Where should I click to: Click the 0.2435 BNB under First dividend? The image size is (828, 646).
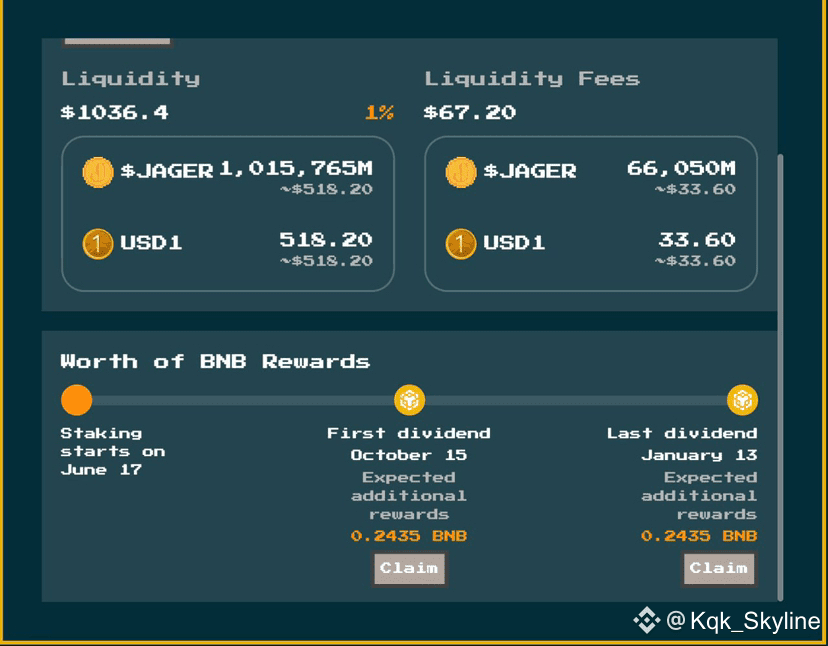point(409,536)
